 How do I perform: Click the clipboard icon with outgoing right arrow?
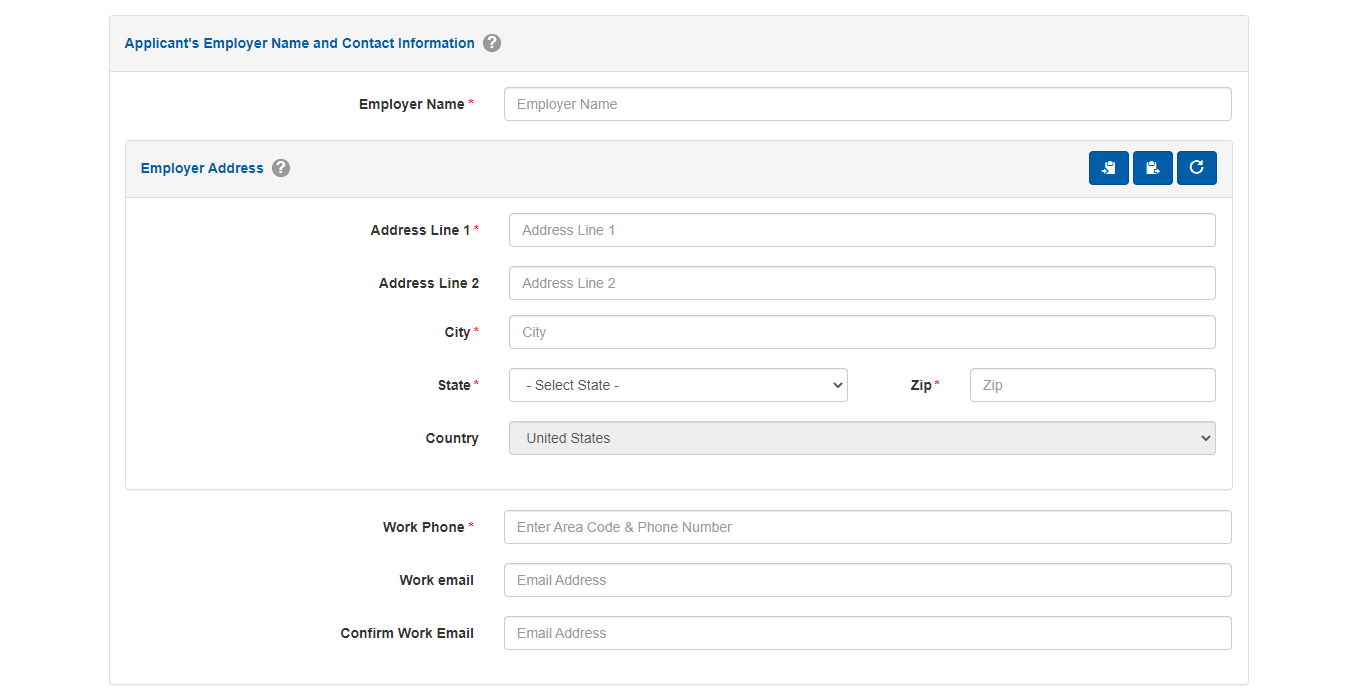click(1152, 168)
